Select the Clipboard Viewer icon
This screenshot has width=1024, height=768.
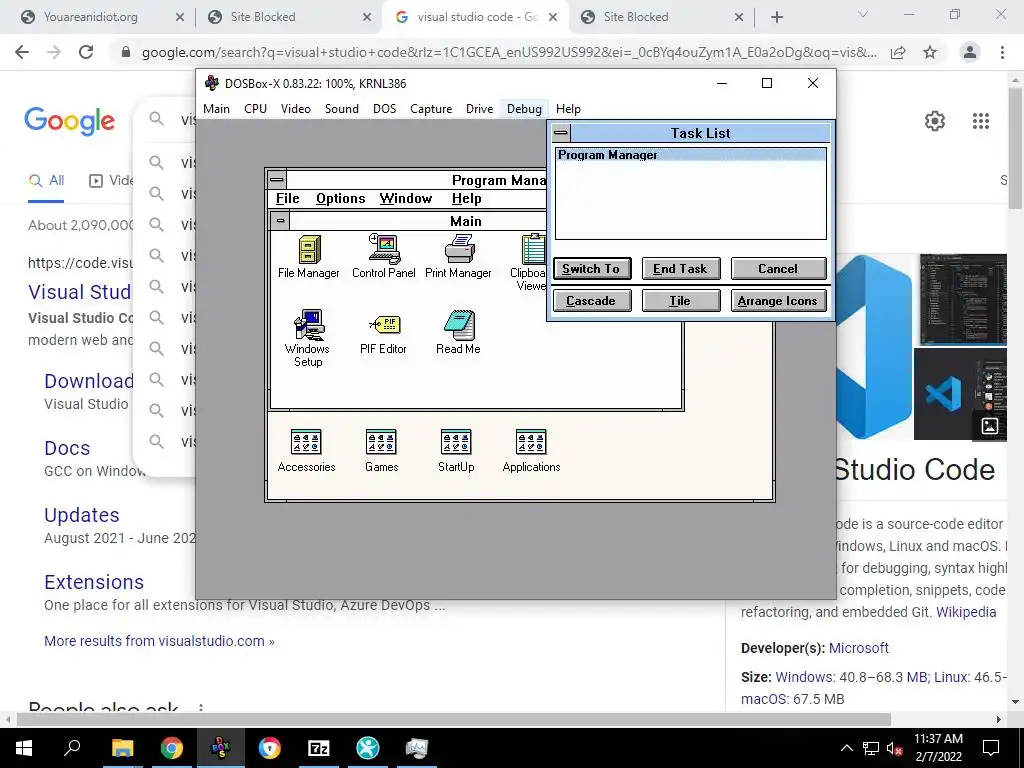pos(531,263)
